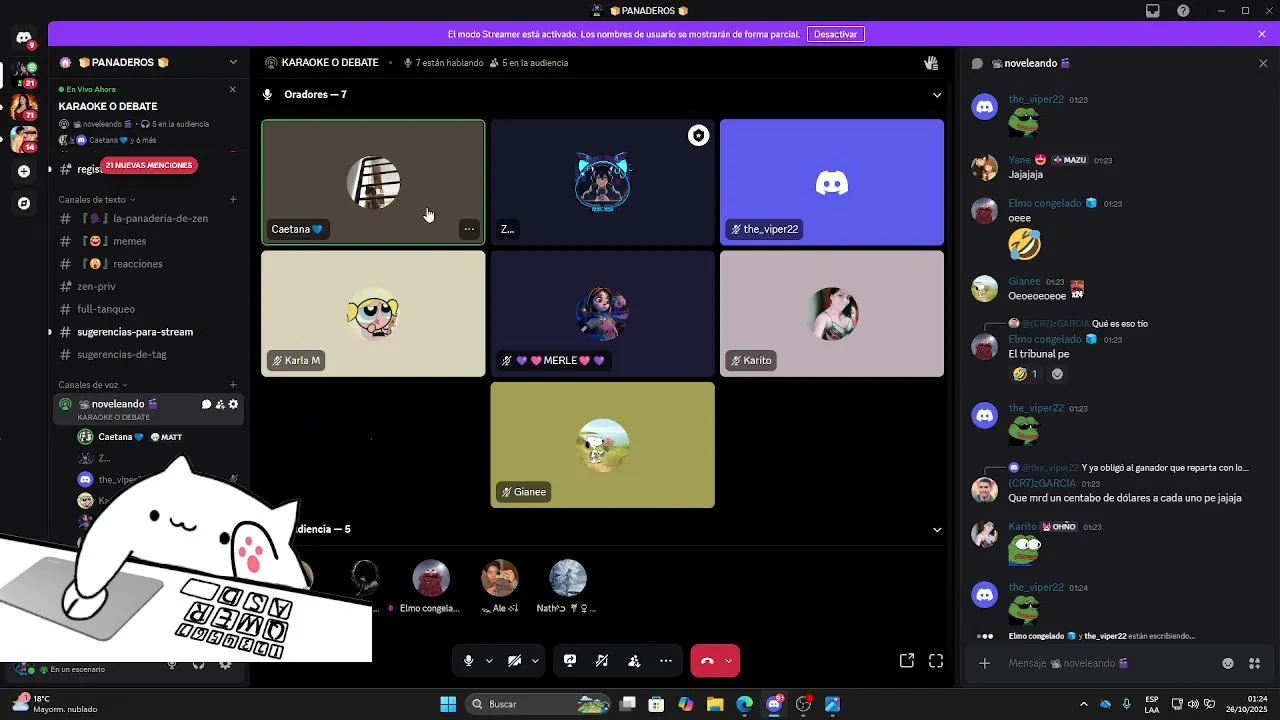Start screen share from stage controls

(570, 661)
